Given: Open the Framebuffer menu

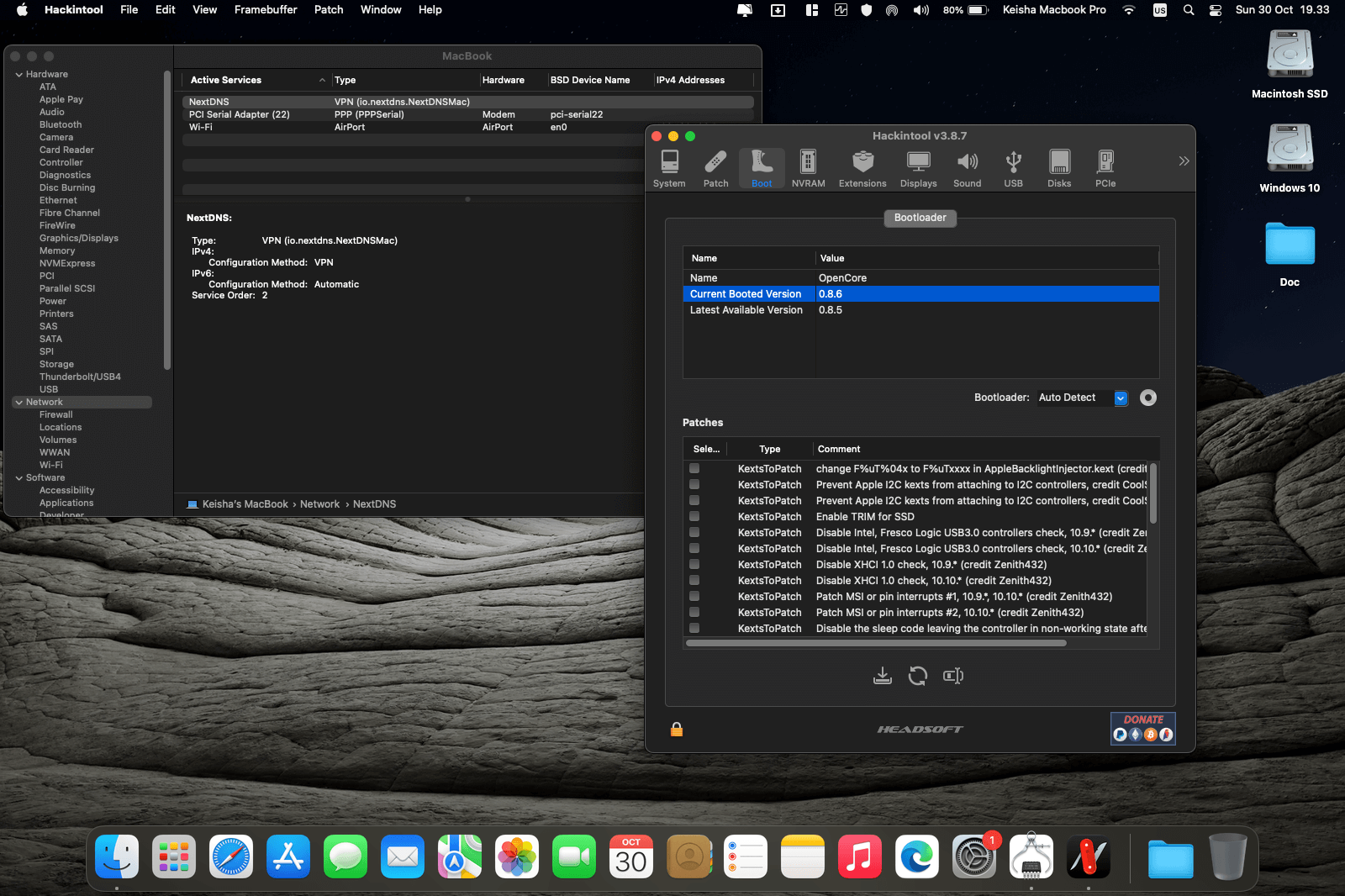Looking at the screenshot, I should coord(266,10).
